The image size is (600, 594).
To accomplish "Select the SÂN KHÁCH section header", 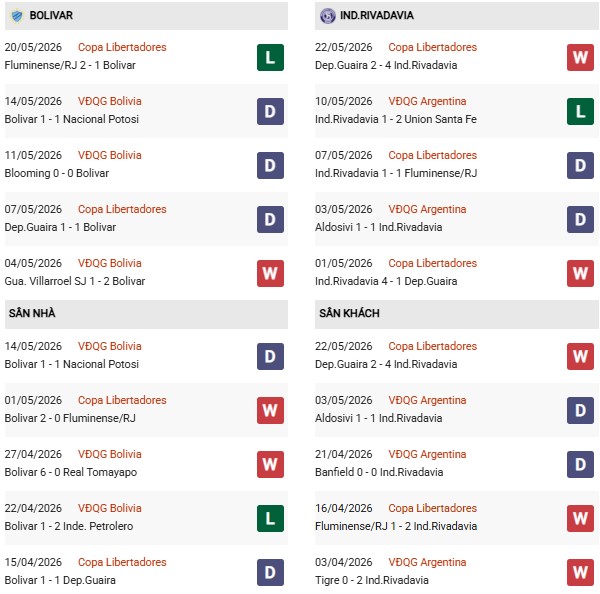I will pos(456,314).
